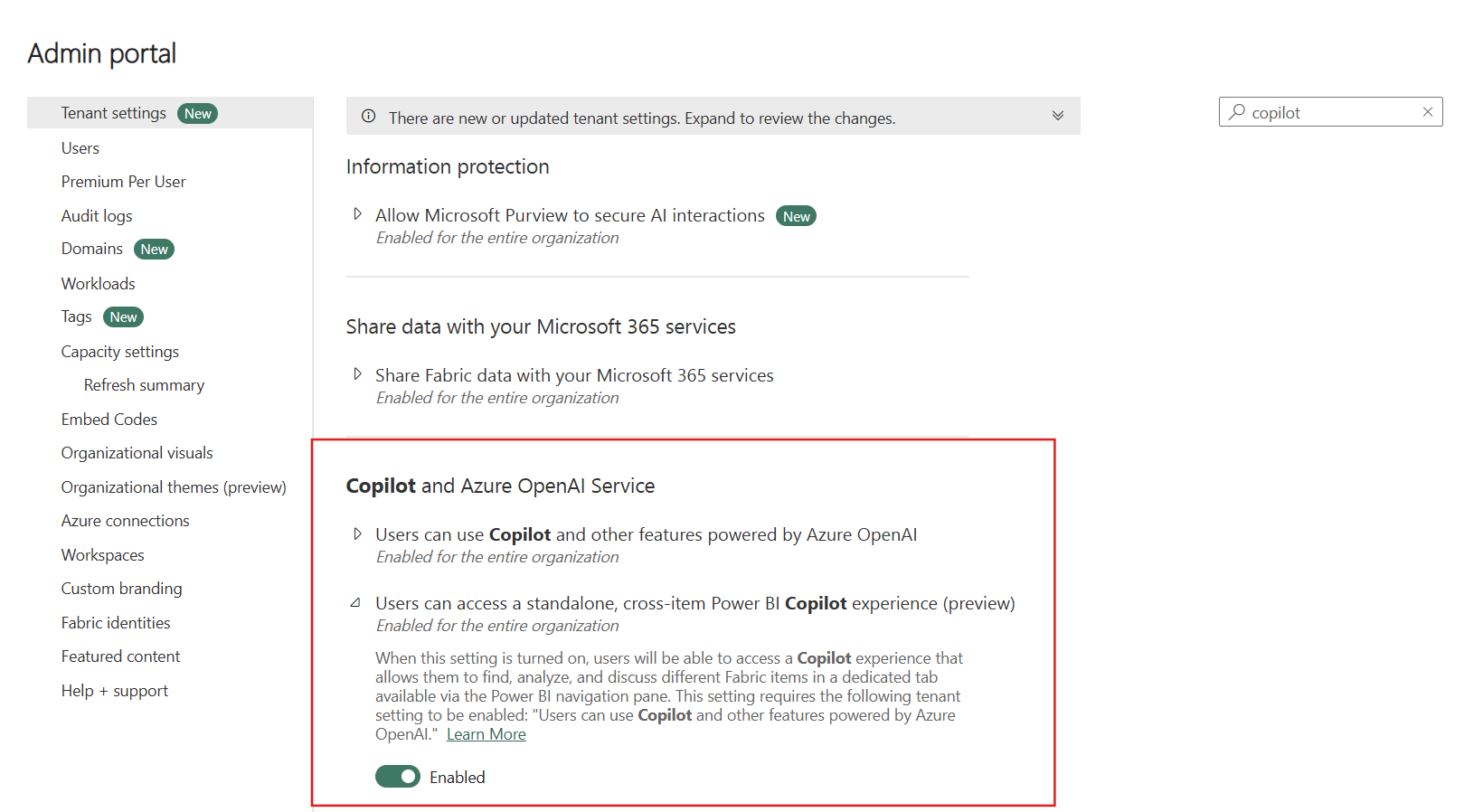This screenshot has height=812, width=1483.
Task: Open the Domains section
Action: tap(92, 249)
